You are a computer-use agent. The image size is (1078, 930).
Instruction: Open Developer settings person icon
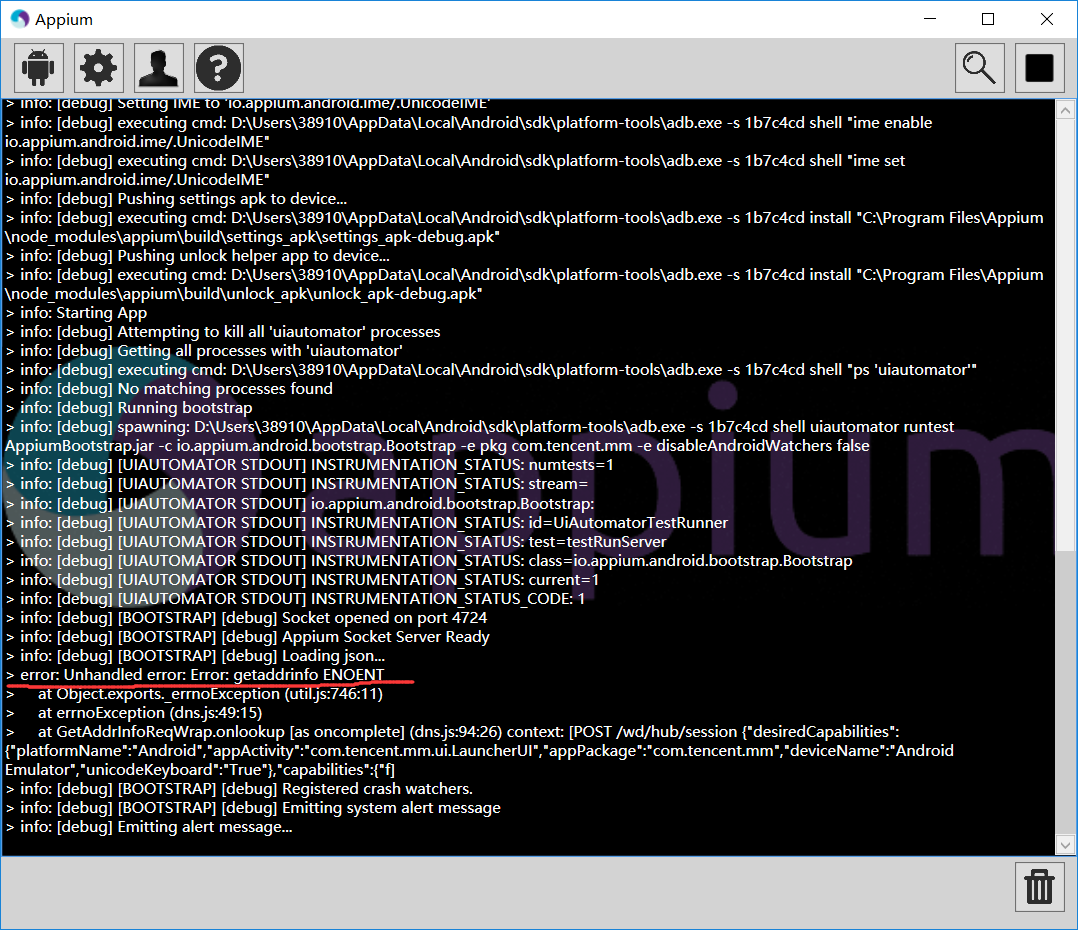coord(159,67)
